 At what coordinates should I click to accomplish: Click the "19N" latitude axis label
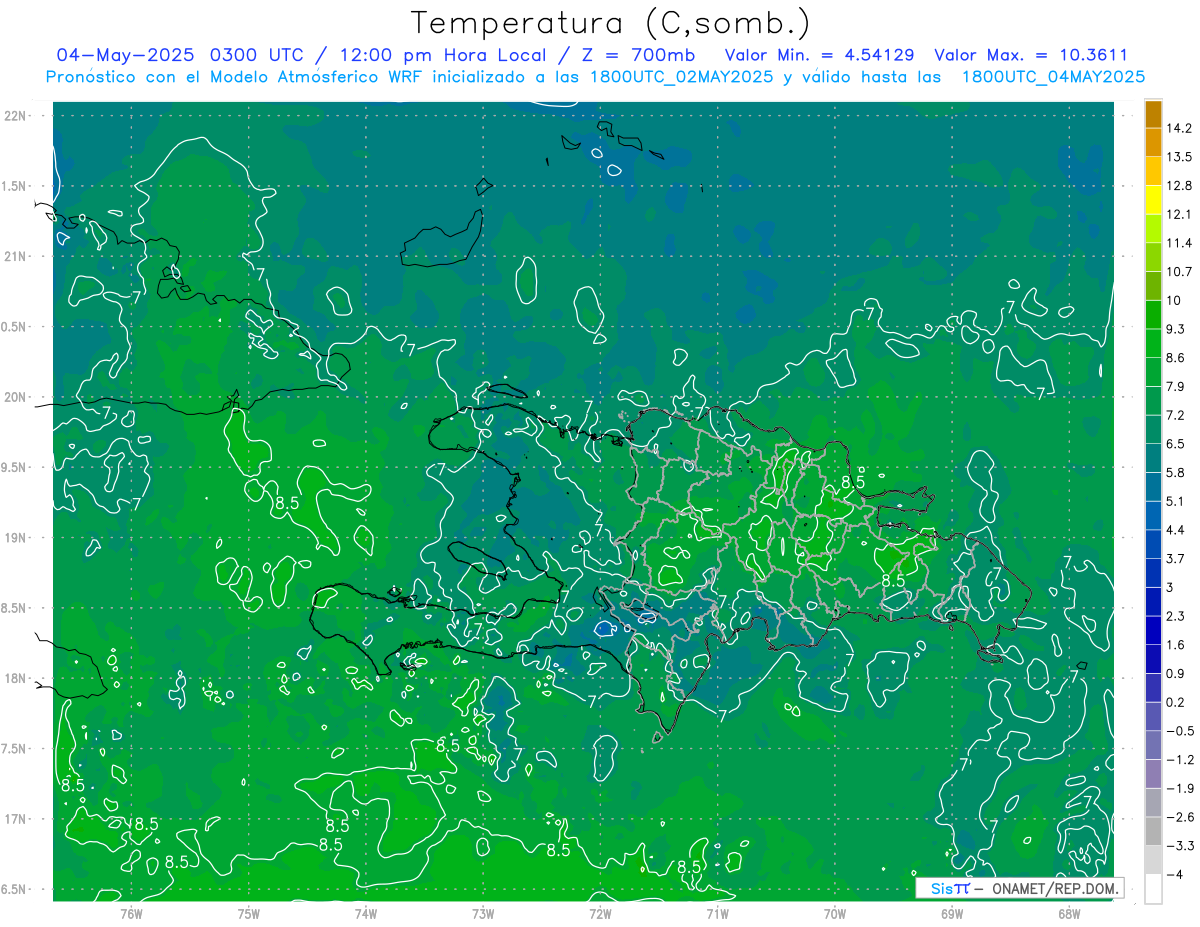(17, 538)
